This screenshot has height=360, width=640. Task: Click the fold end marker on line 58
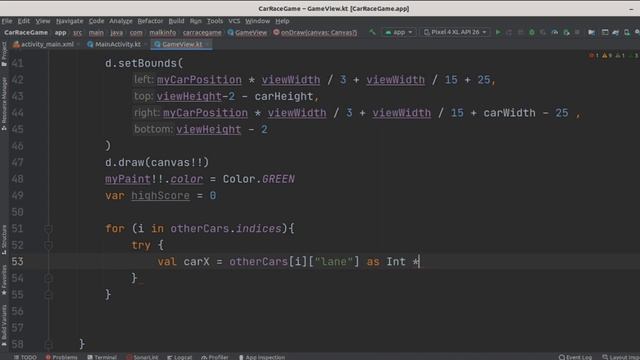[48, 344]
